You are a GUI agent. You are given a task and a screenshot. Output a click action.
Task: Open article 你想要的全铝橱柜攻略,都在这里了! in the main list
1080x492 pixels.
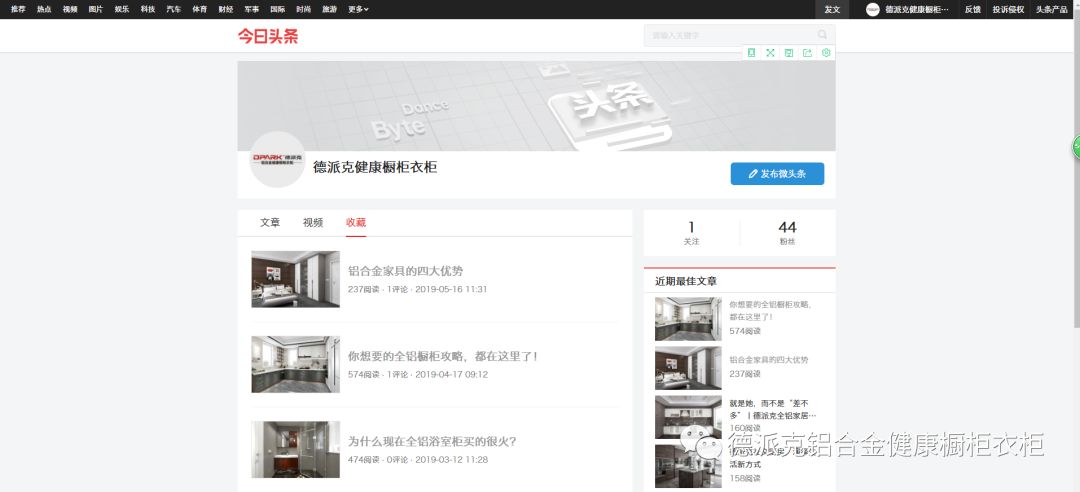click(443, 356)
